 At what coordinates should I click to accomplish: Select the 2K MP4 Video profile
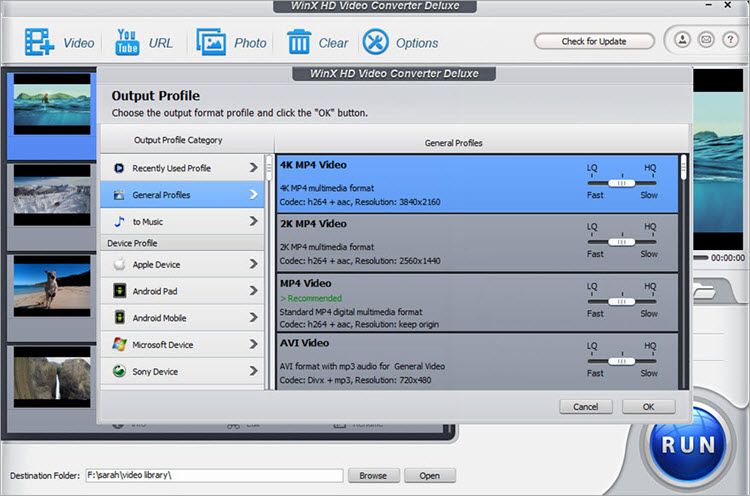click(x=477, y=243)
